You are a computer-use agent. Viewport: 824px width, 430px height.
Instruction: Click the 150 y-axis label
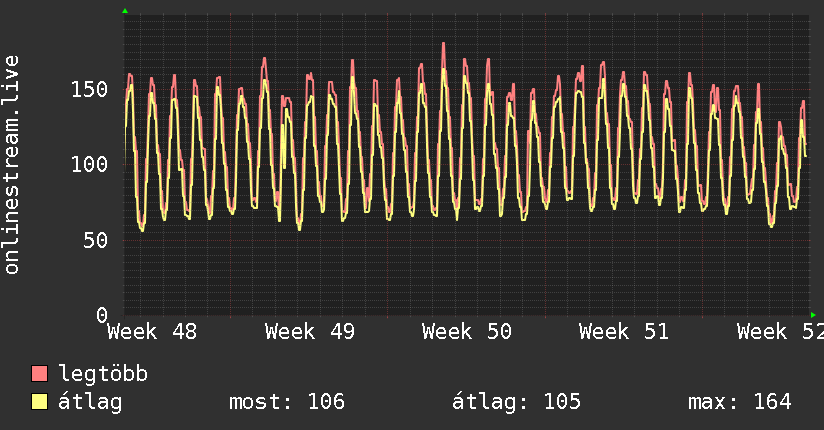[89, 89]
